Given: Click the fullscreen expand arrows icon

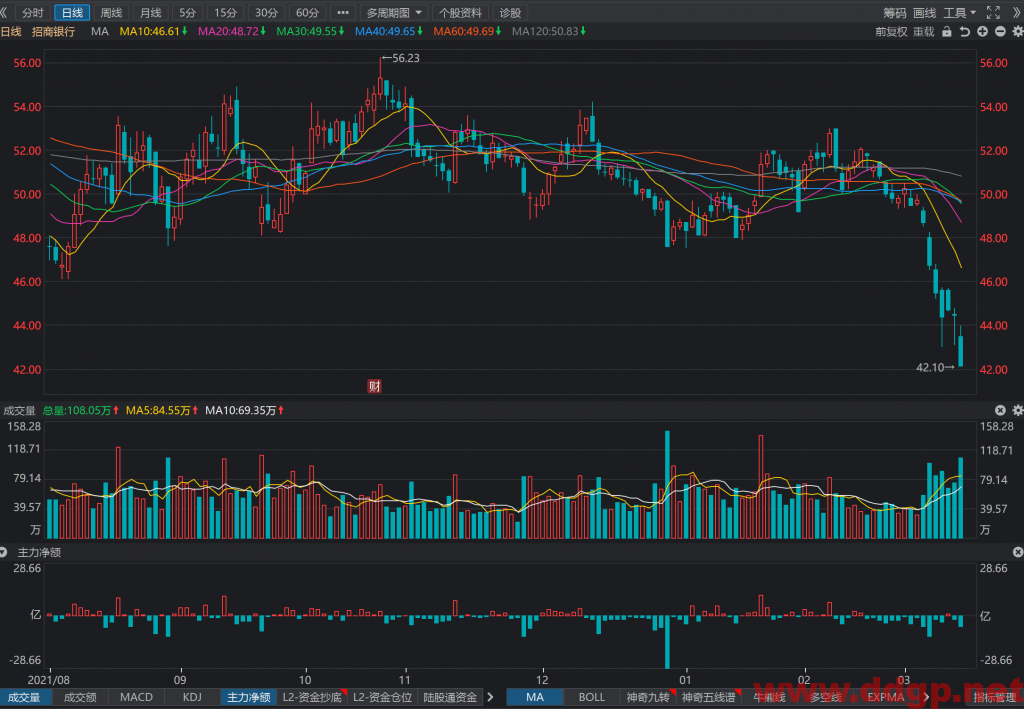Looking at the screenshot, I should coord(993,12).
